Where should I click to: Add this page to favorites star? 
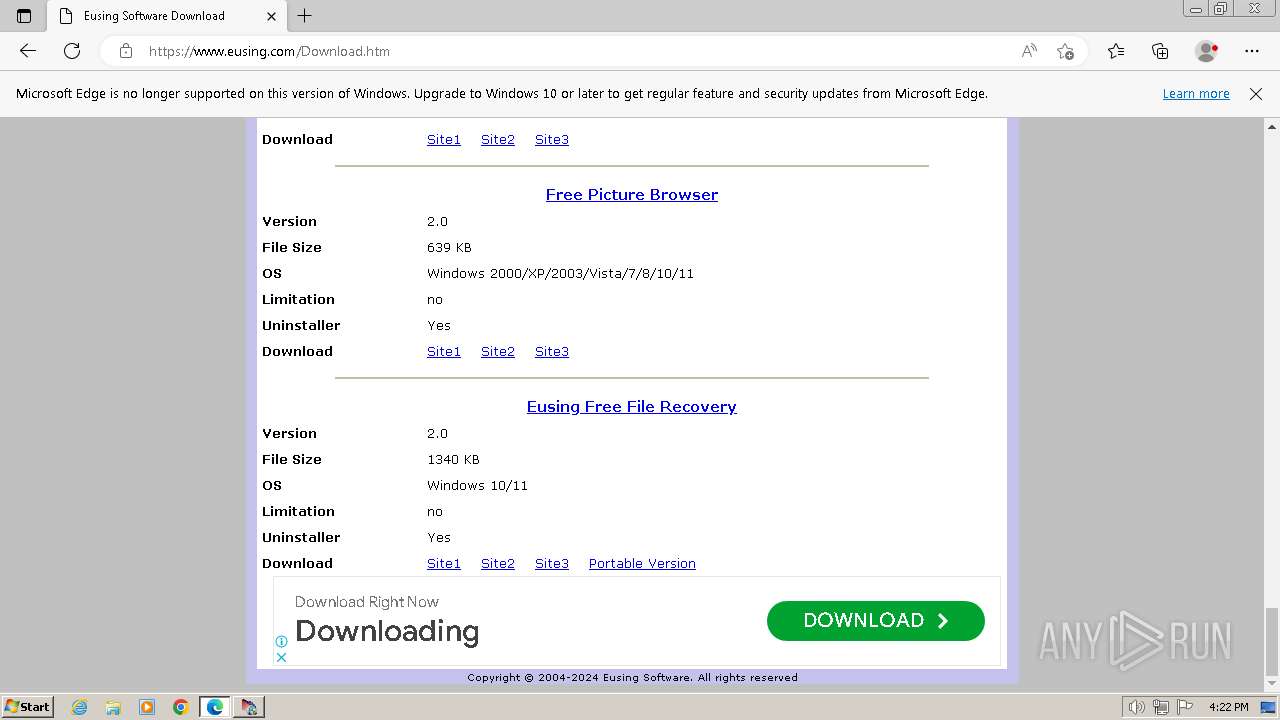[x=1065, y=51]
